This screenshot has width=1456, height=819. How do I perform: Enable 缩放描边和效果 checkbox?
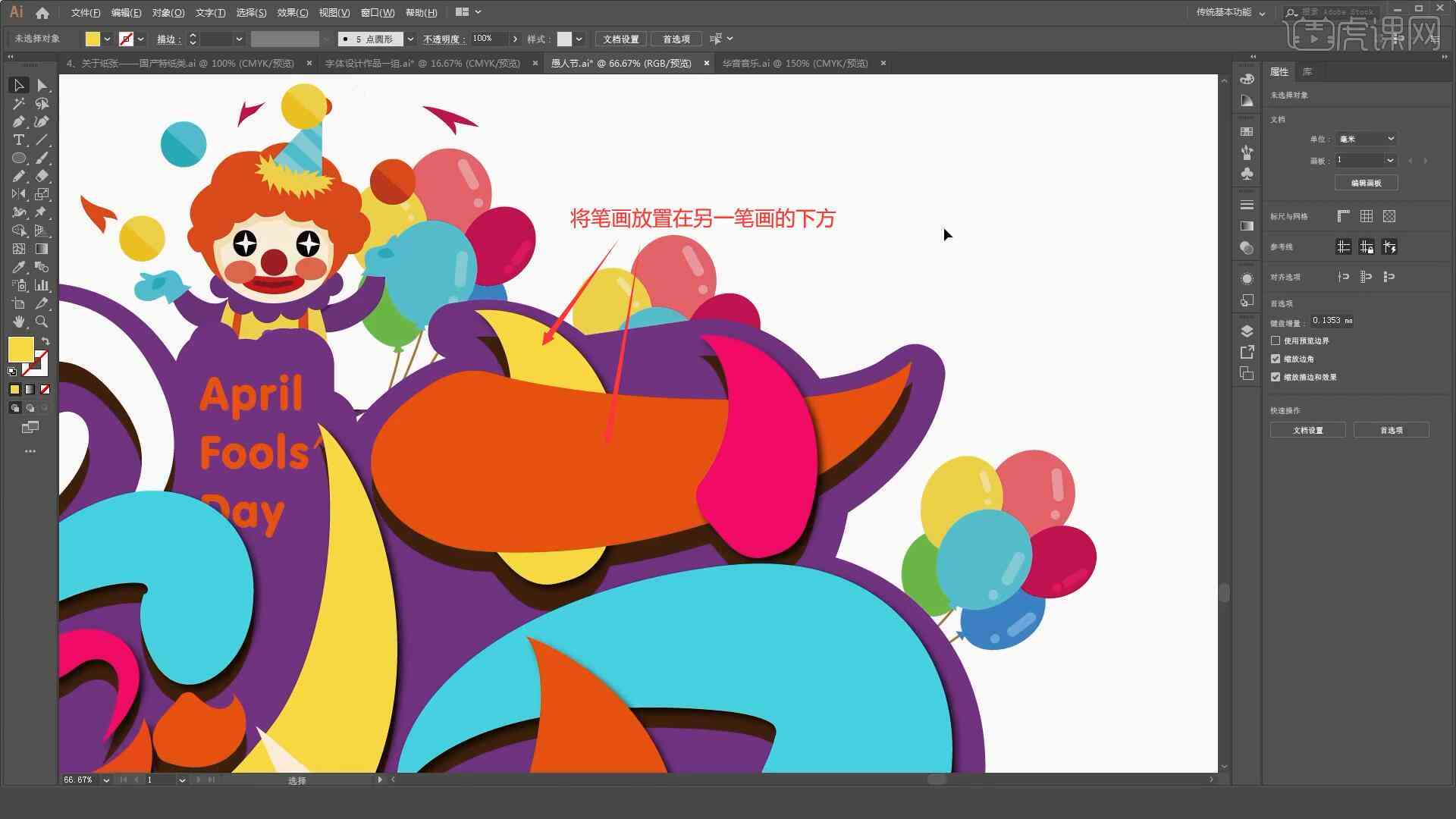[1276, 377]
